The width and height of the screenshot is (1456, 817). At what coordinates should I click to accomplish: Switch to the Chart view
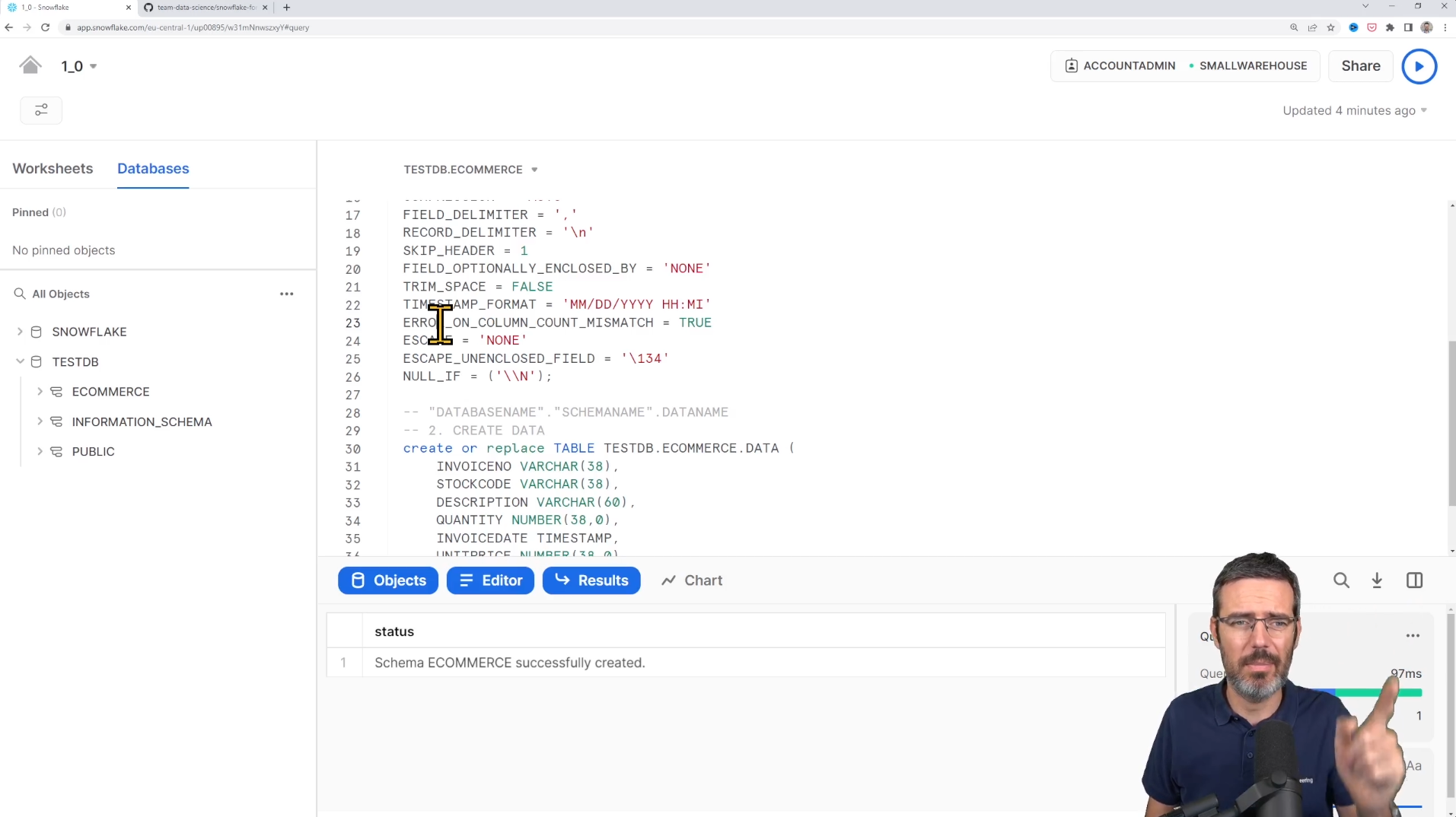point(692,580)
